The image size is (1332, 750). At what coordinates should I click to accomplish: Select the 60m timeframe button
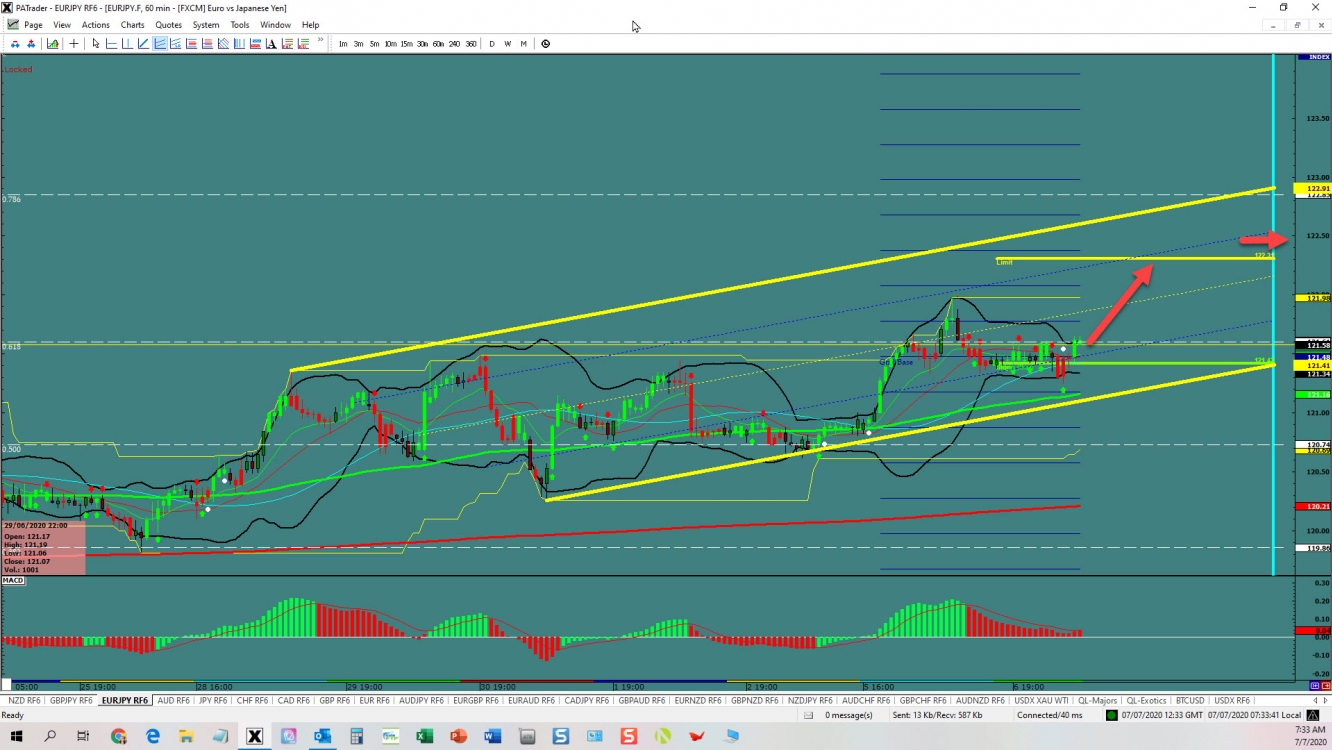point(439,44)
